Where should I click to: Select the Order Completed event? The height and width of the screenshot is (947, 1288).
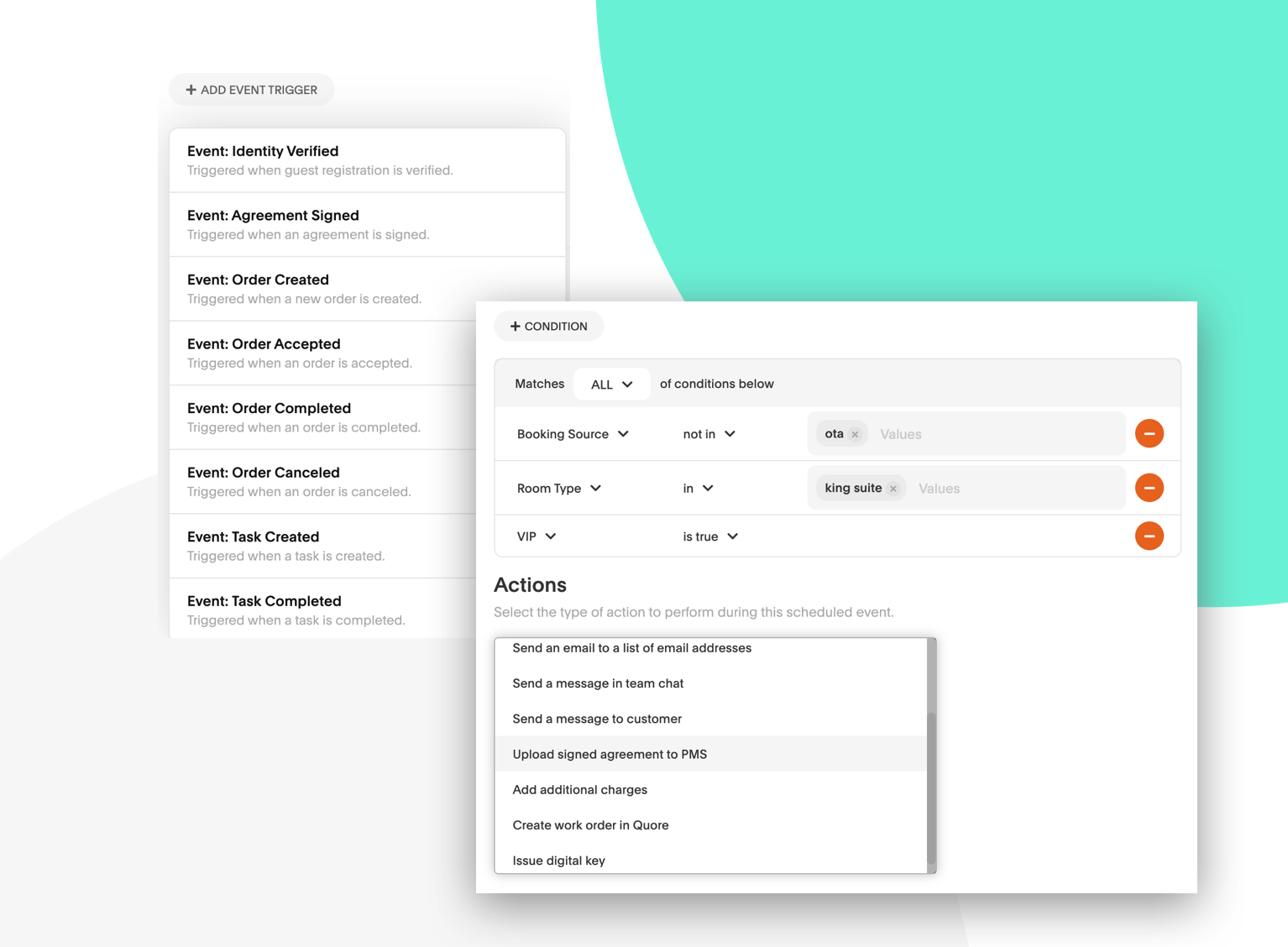pos(323,417)
